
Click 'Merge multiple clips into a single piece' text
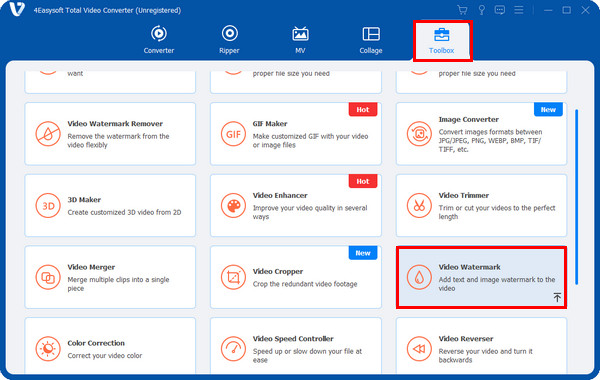118,284
